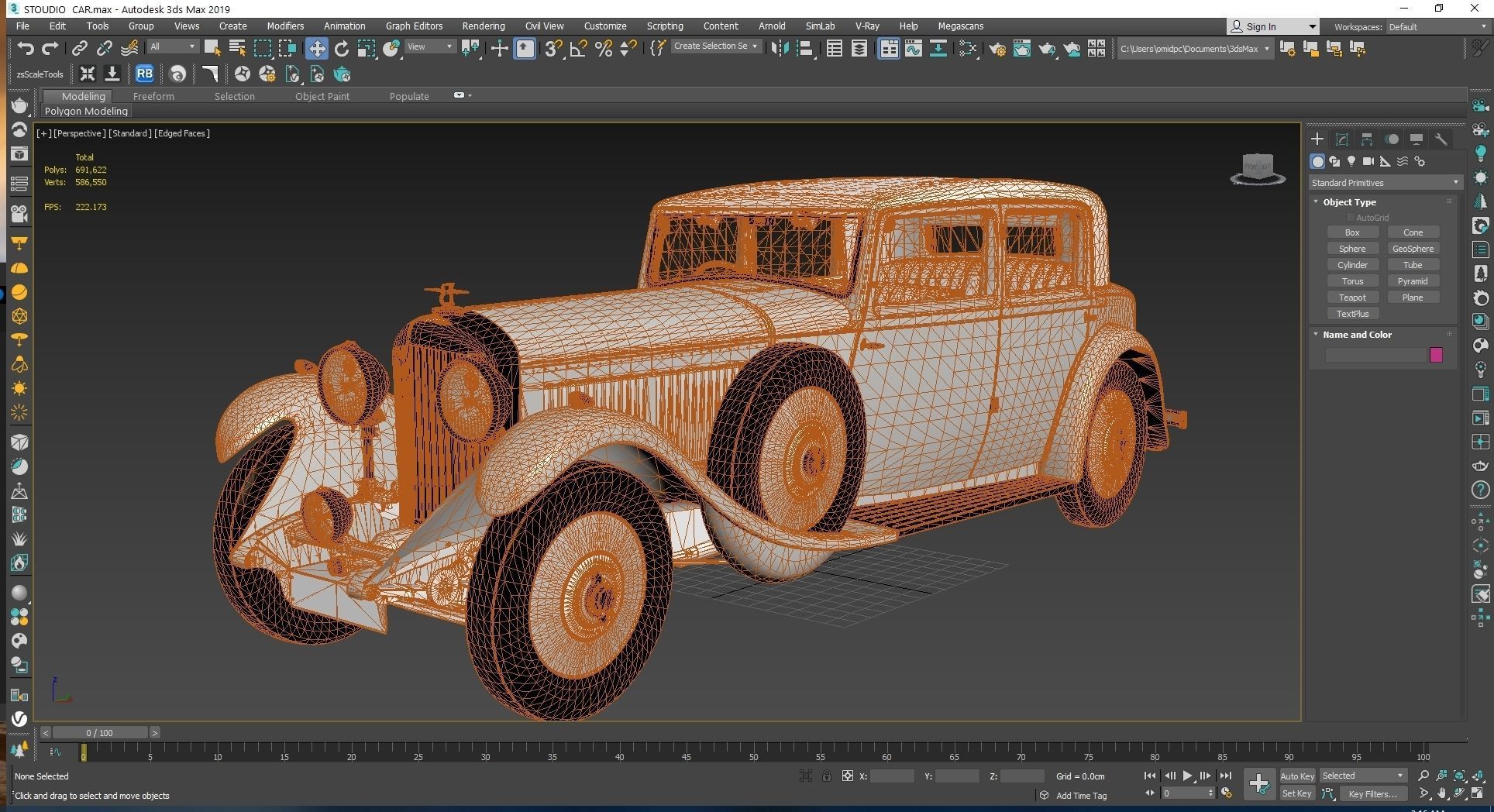
Task: Open the Modifiers menu
Action: [x=285, y=26]
